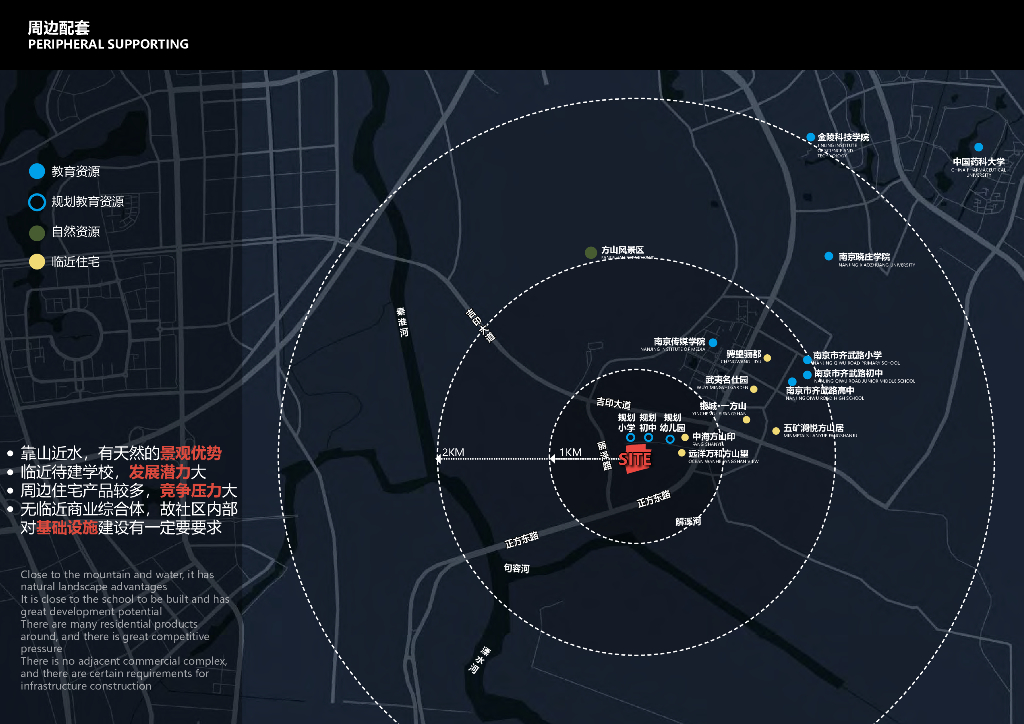Click the 解溪河 river label
The image size is (1024, 724).
pos(688,522)
